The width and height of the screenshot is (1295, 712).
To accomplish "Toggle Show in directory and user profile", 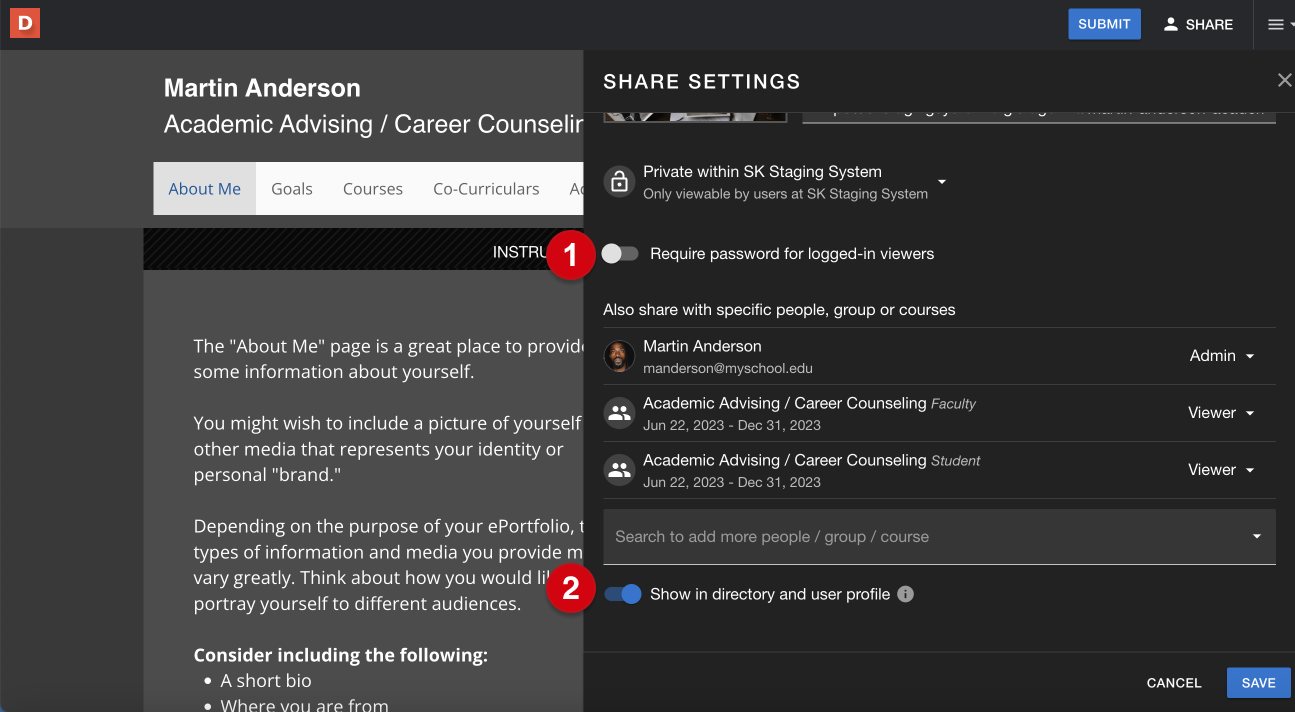I will 622,594.
